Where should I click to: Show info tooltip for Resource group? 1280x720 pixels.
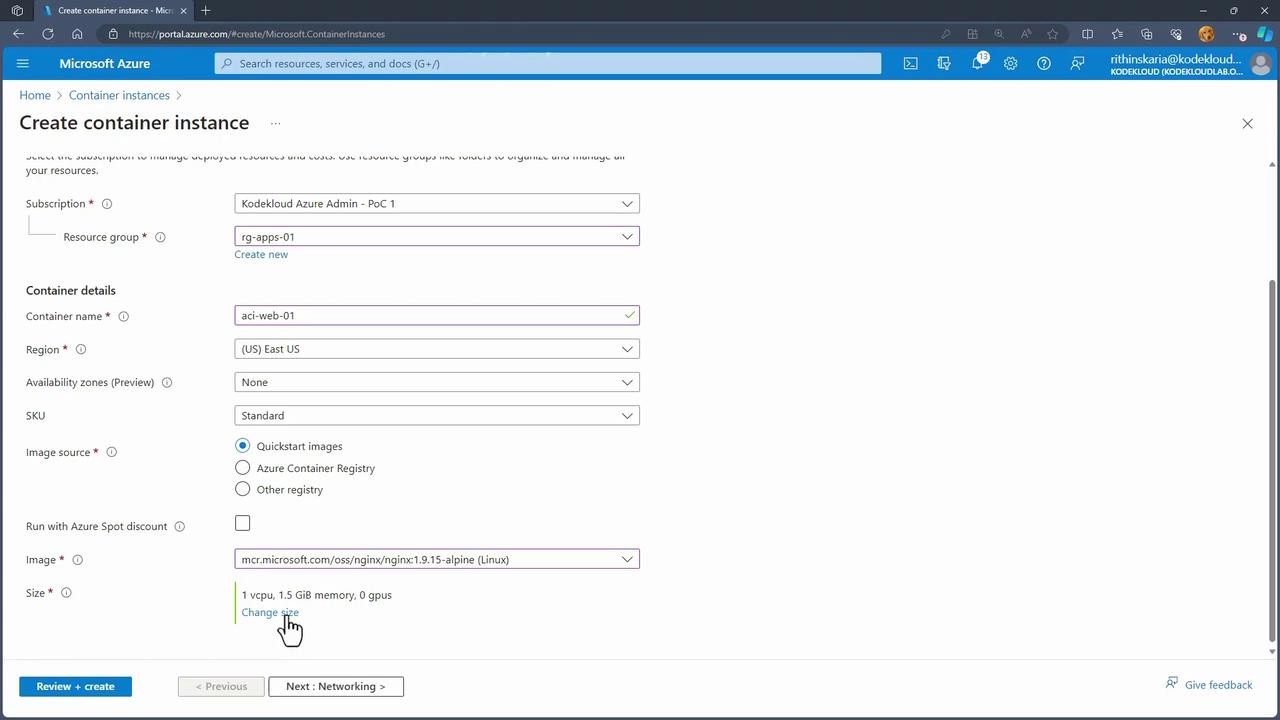tap(160, 238)
